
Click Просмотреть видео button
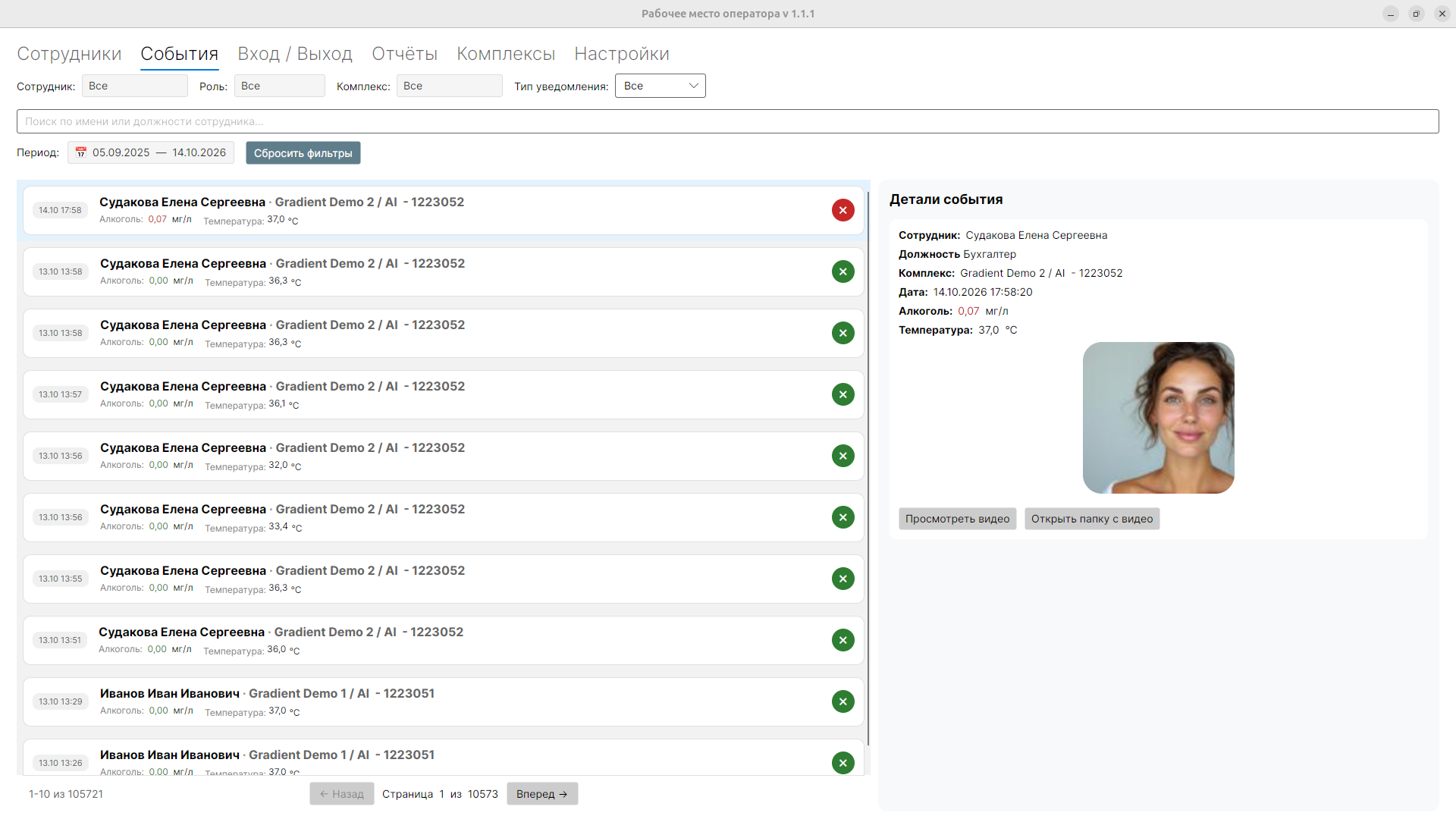[x=958, y=519]
